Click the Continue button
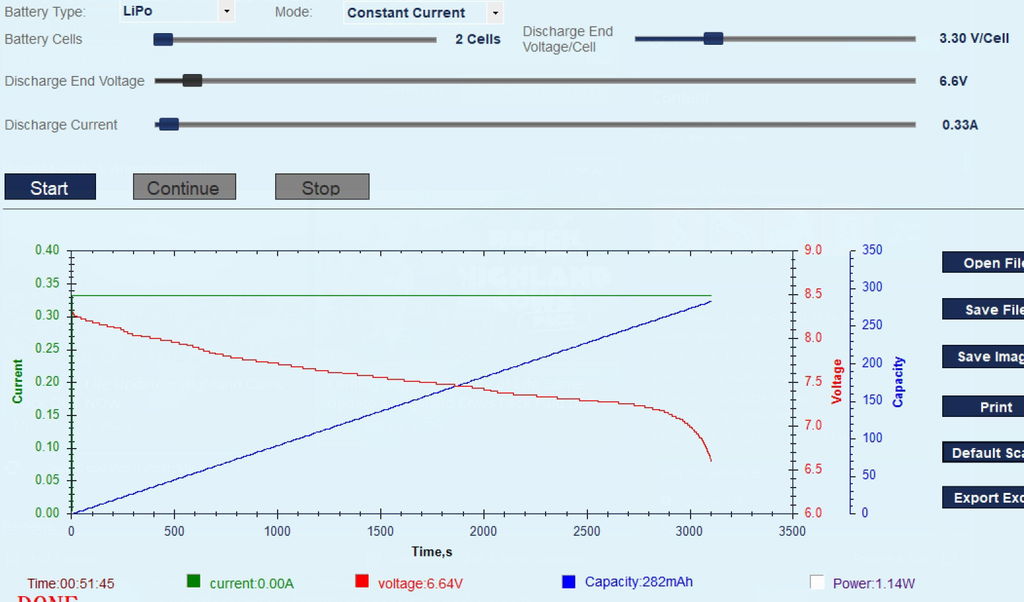Viewport: 1024px width, 602px height. (x=184, y=187)
